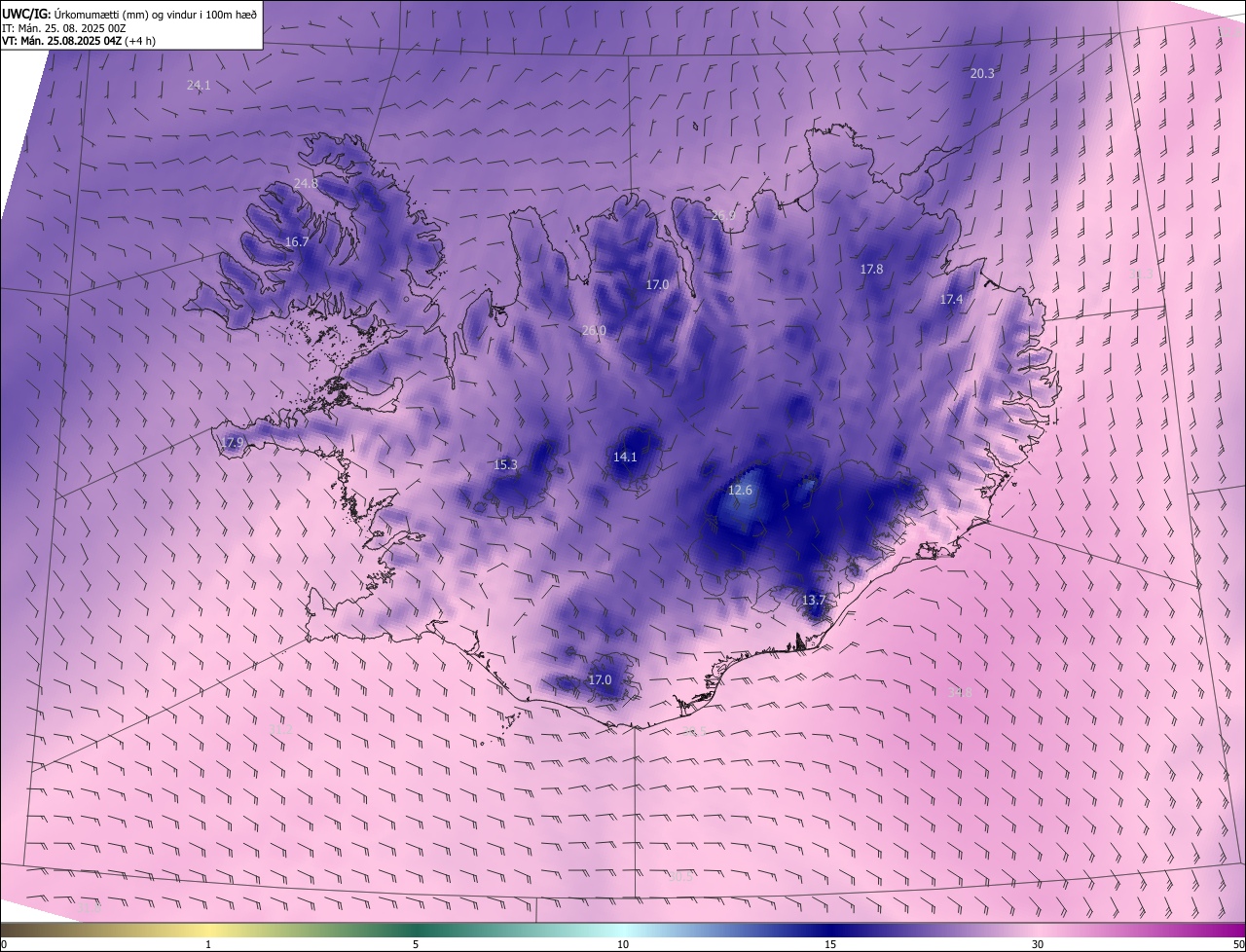Select the 26.0 value label
The width and height of the screenshot is (1246, 952).
594,331
